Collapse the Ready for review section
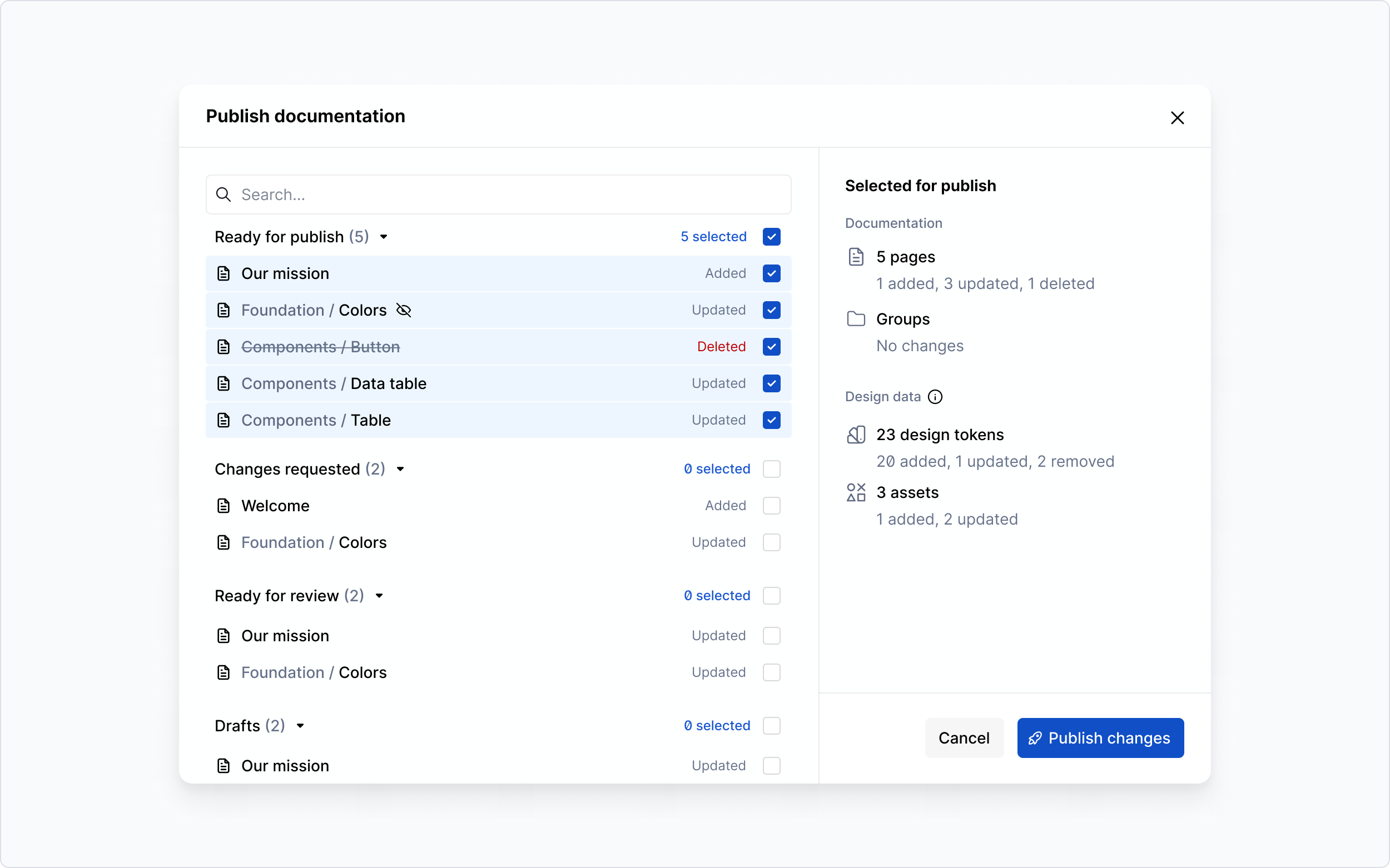This screenshot has width=1390, height=868. (379, 596)
